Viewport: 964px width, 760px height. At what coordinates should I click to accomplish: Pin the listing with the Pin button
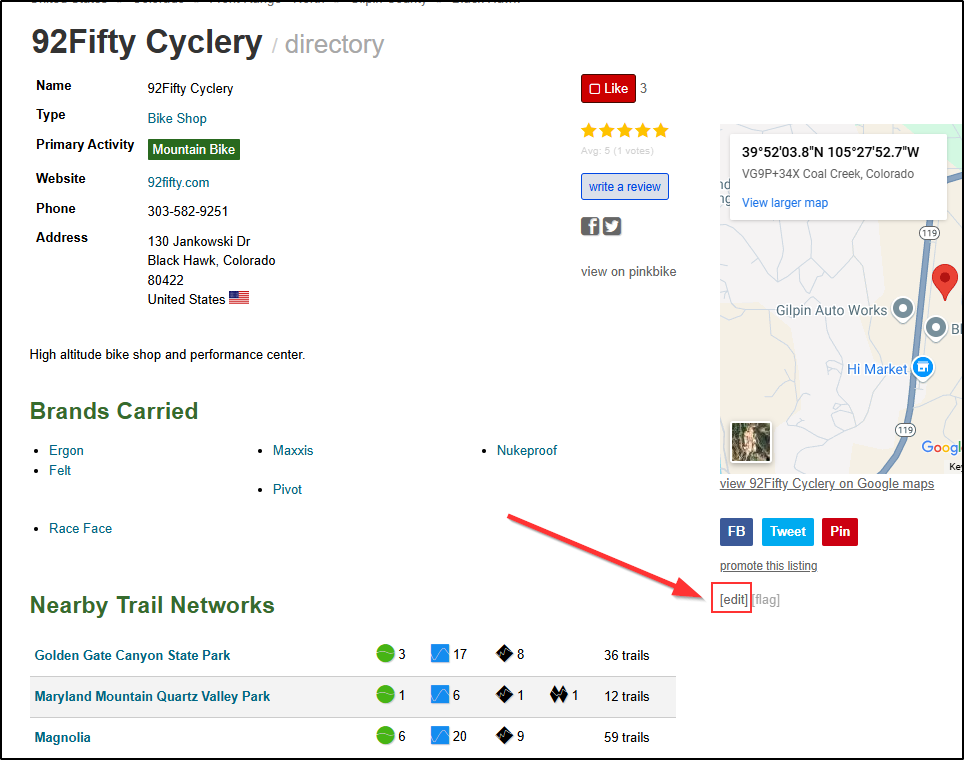point(840,532)
